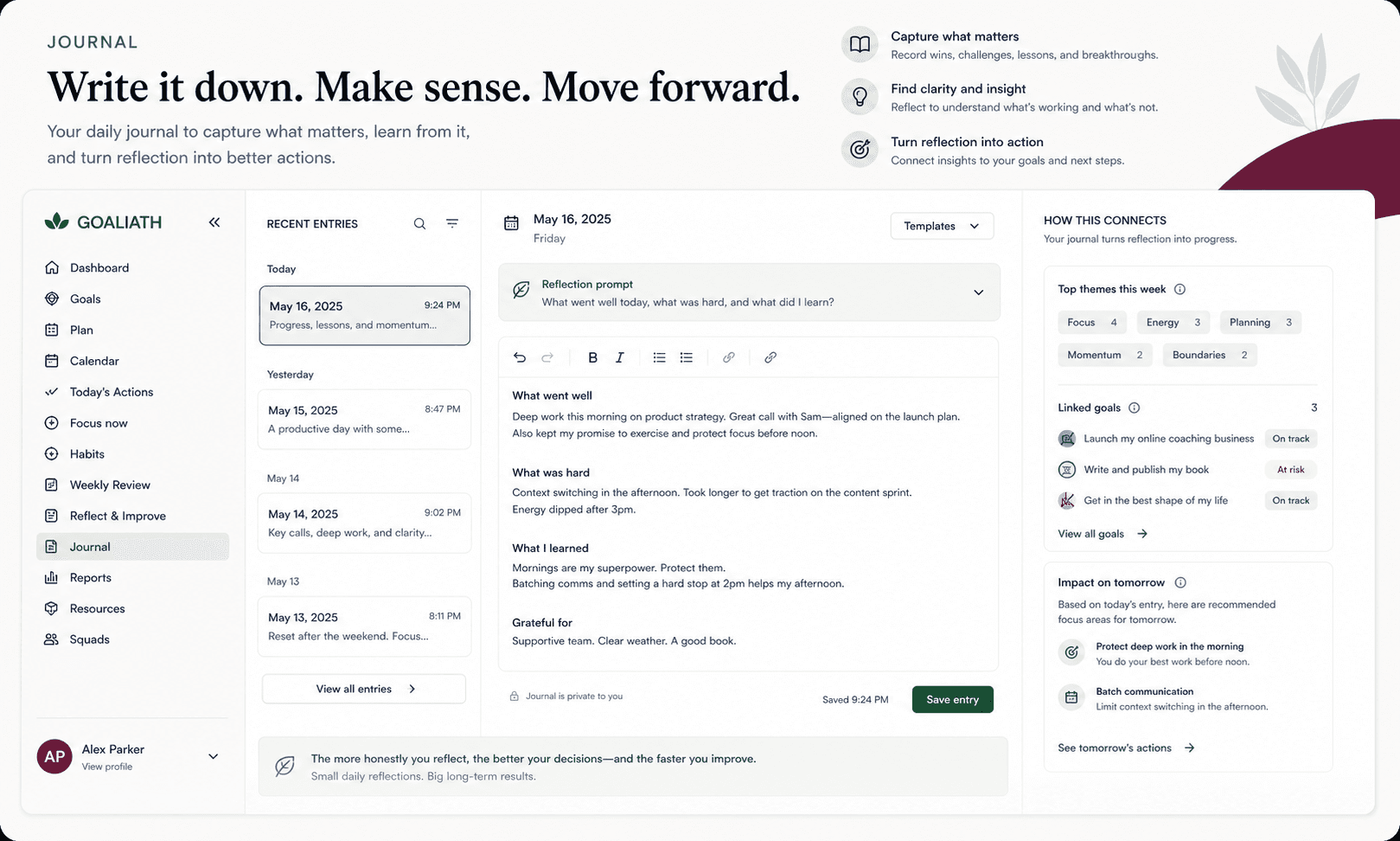Screen dimensions: 1400x841
Task: Toggle italic formatting
Action: (619, 357)
